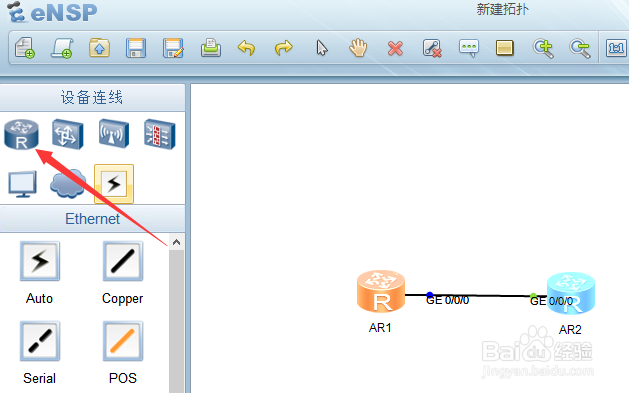Zoom out with magnifier minus icon
The image size is (629, 393).
(x=580, y=49)
